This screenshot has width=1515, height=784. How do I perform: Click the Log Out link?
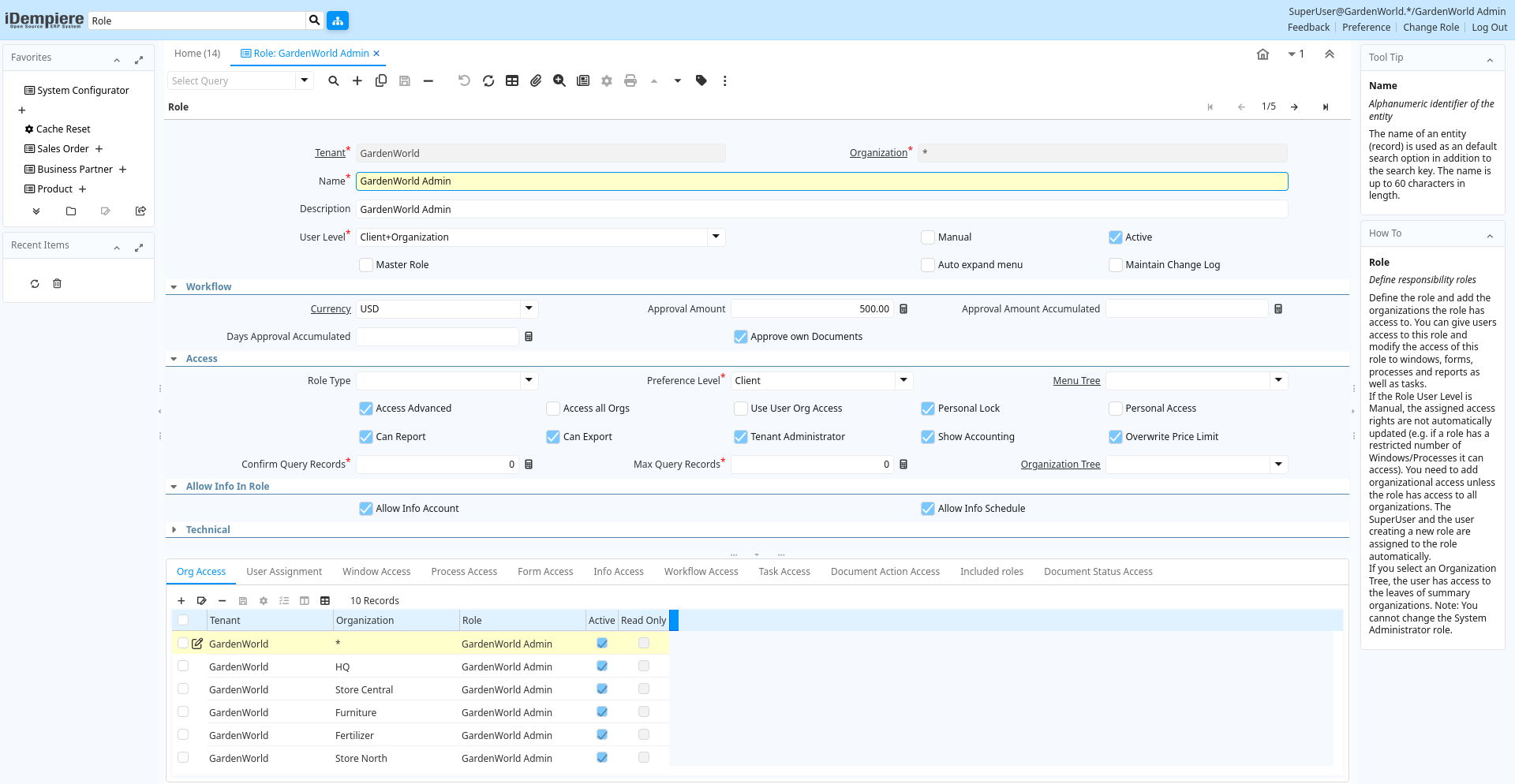1489,28
